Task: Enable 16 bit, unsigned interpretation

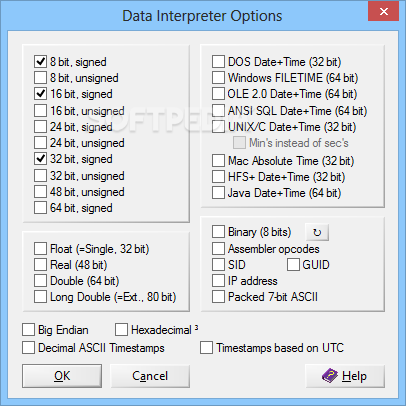Action: coord(40,111)
